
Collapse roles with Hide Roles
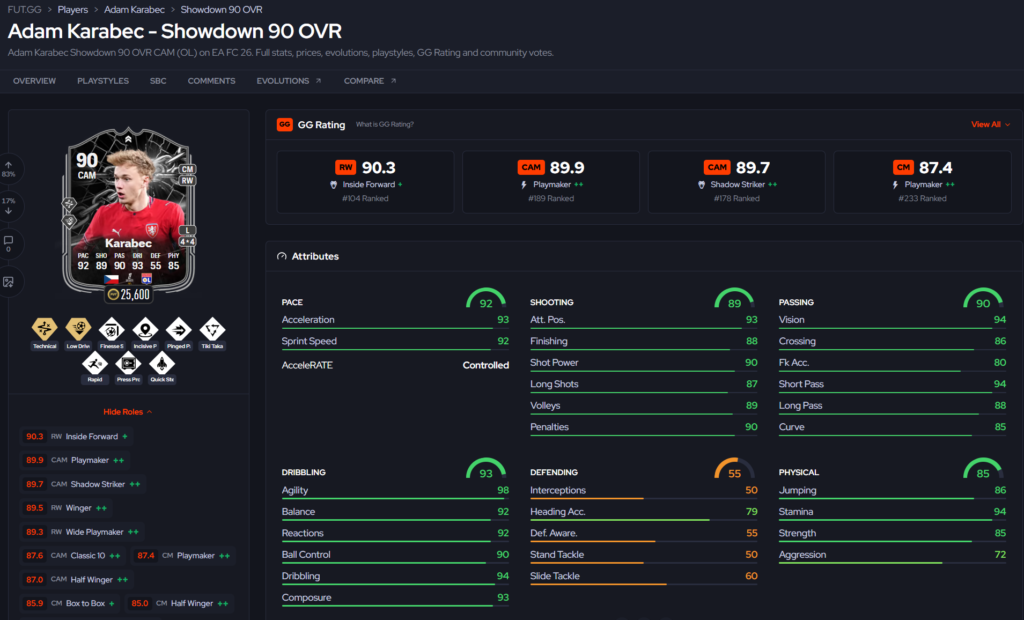[128, 412]
